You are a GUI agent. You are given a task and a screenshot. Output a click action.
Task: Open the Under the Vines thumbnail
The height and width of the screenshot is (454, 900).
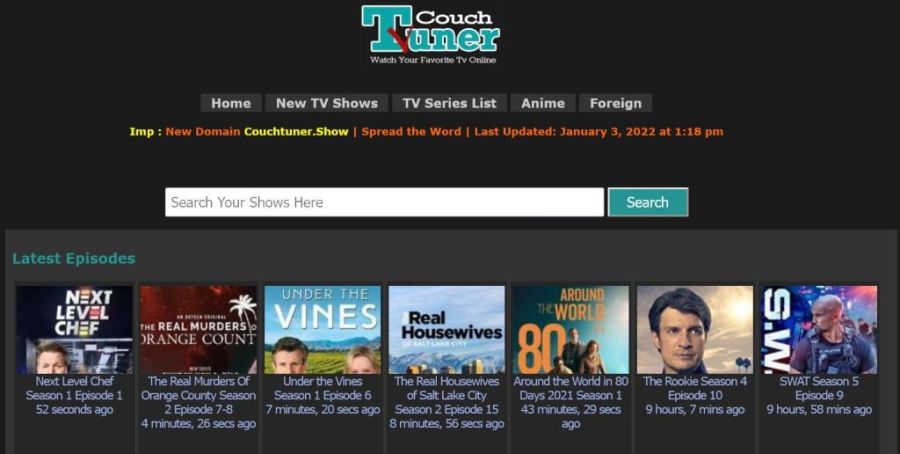click(323, 330)
